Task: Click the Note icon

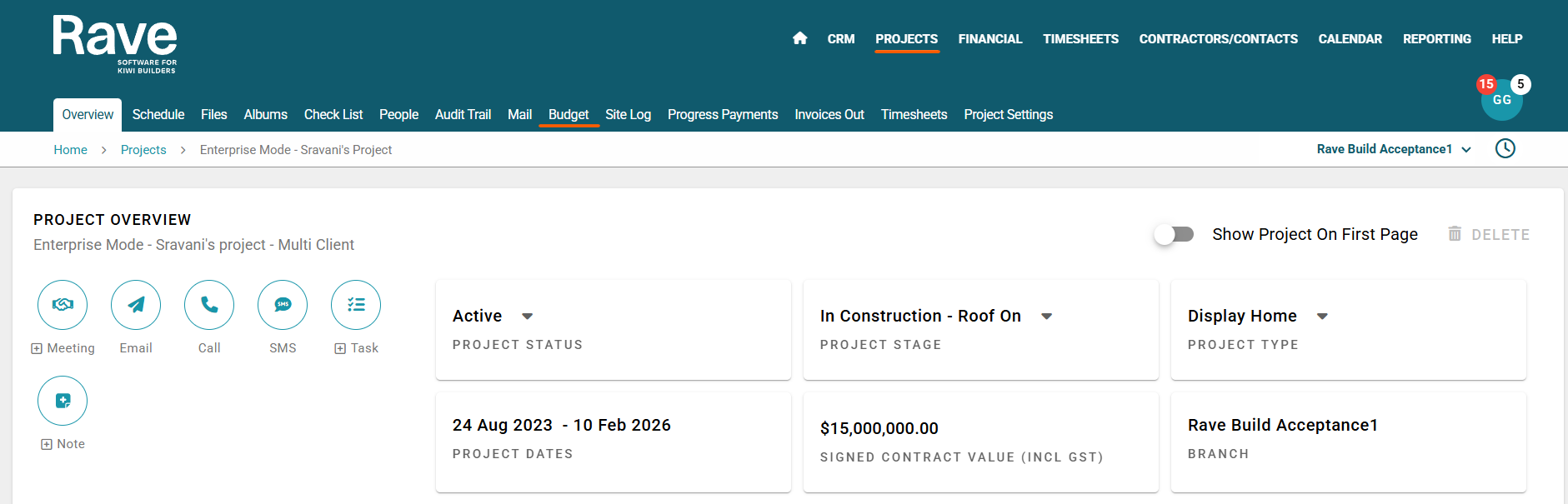Action: point(63,401)
